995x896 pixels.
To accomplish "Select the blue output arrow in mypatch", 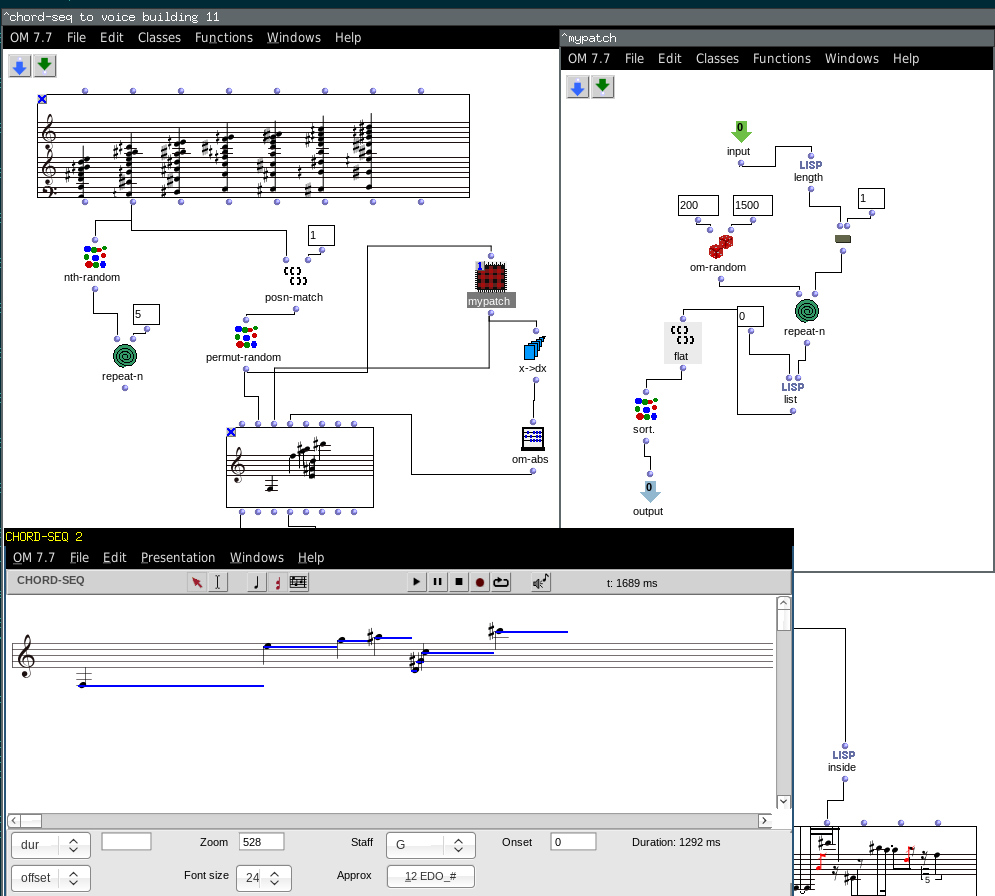I will coord(650,492).
